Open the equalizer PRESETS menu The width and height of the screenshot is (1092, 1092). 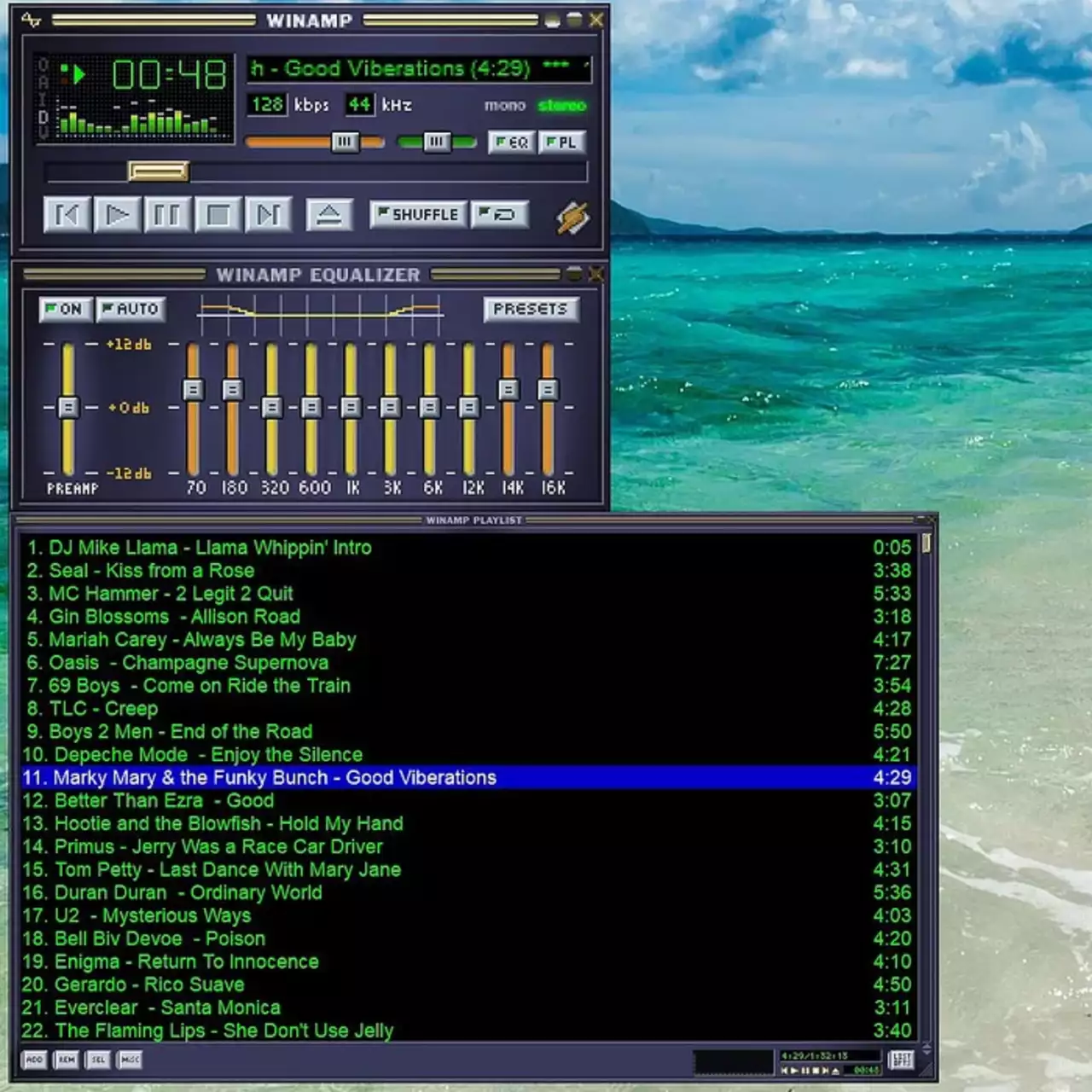530,309
